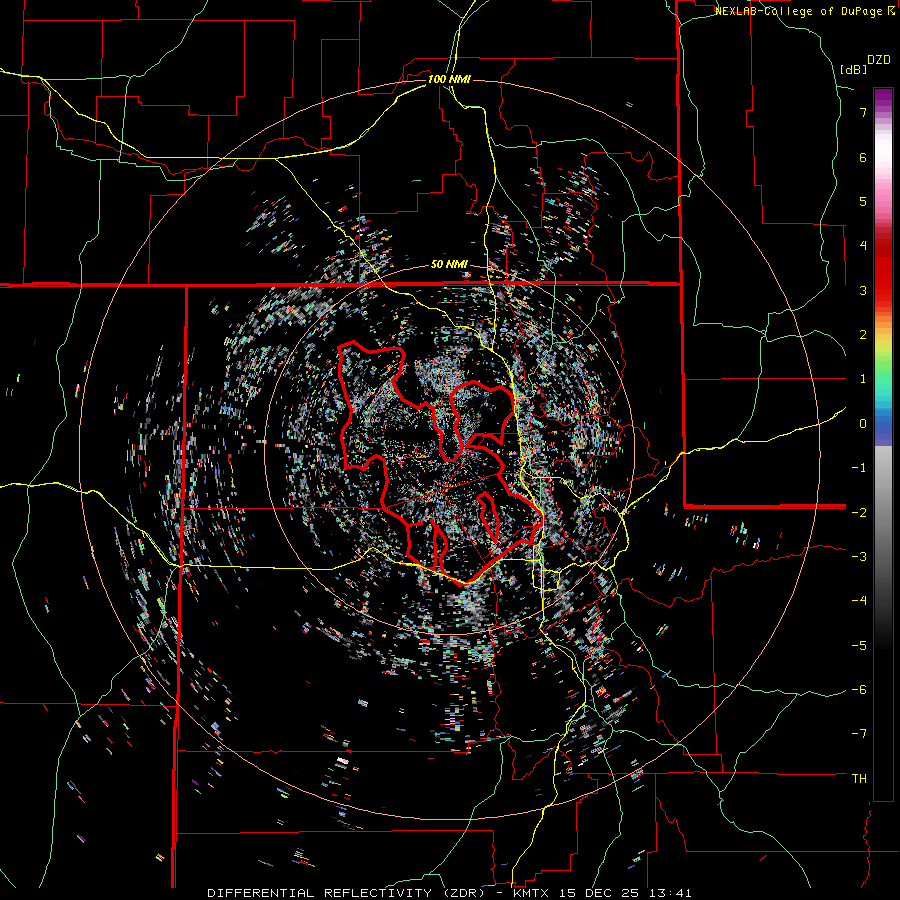
Task: Click the 1 dB scale value
Action: pyautogui.click(x=863, y=379)
